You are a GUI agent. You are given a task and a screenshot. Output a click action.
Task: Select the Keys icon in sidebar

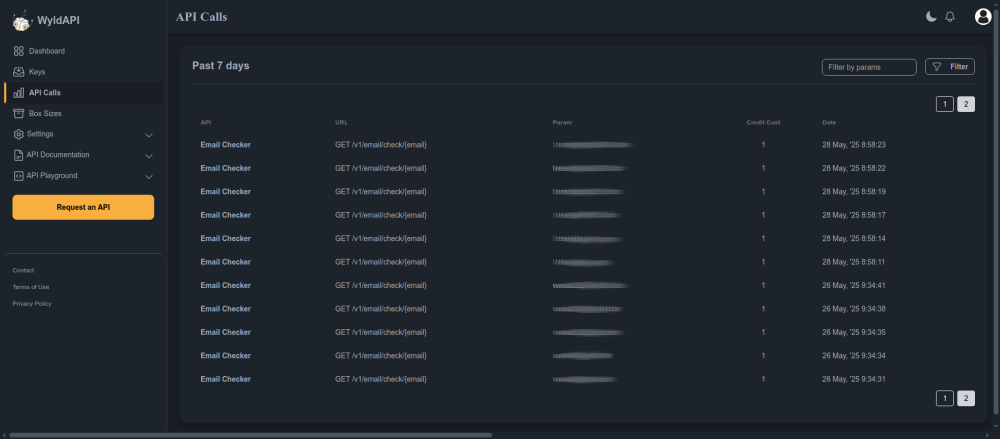coord(18,72)
